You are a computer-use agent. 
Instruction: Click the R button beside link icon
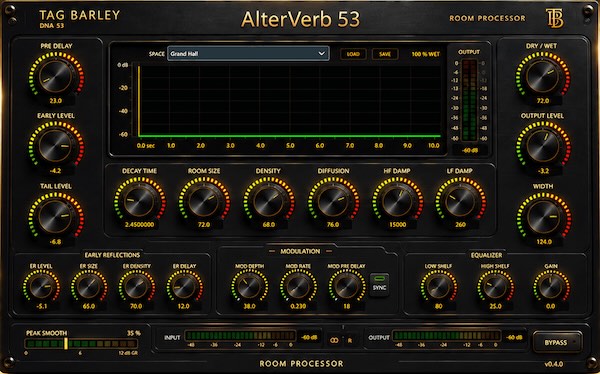350,340
